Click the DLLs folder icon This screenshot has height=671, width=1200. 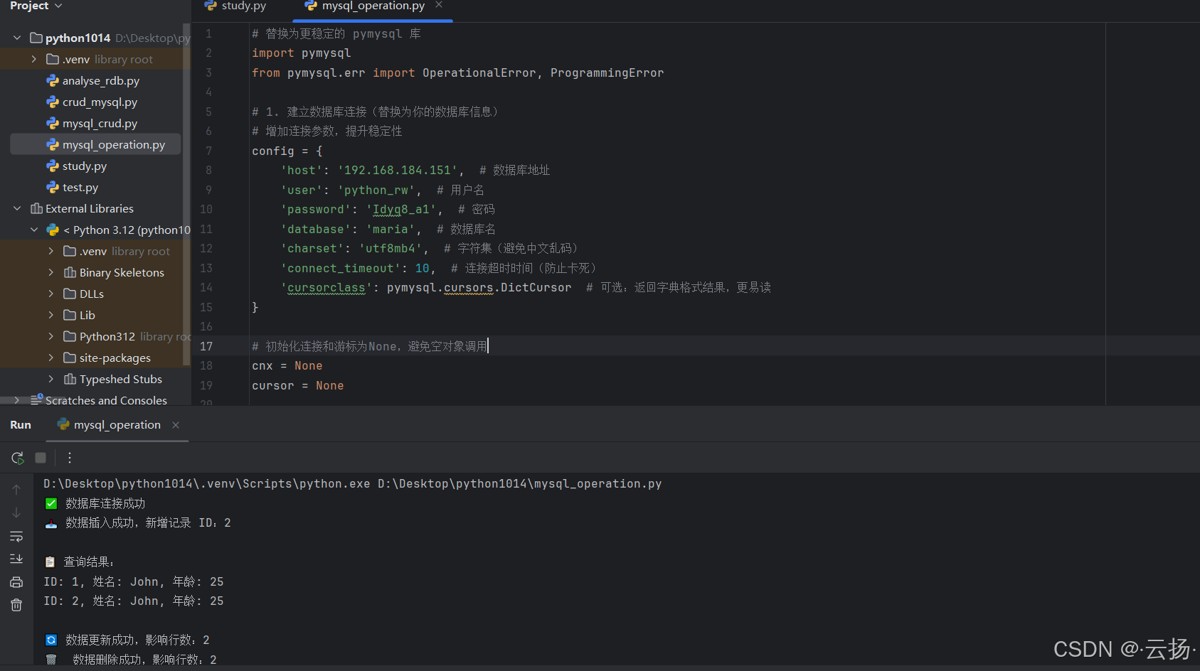point(70,294)
